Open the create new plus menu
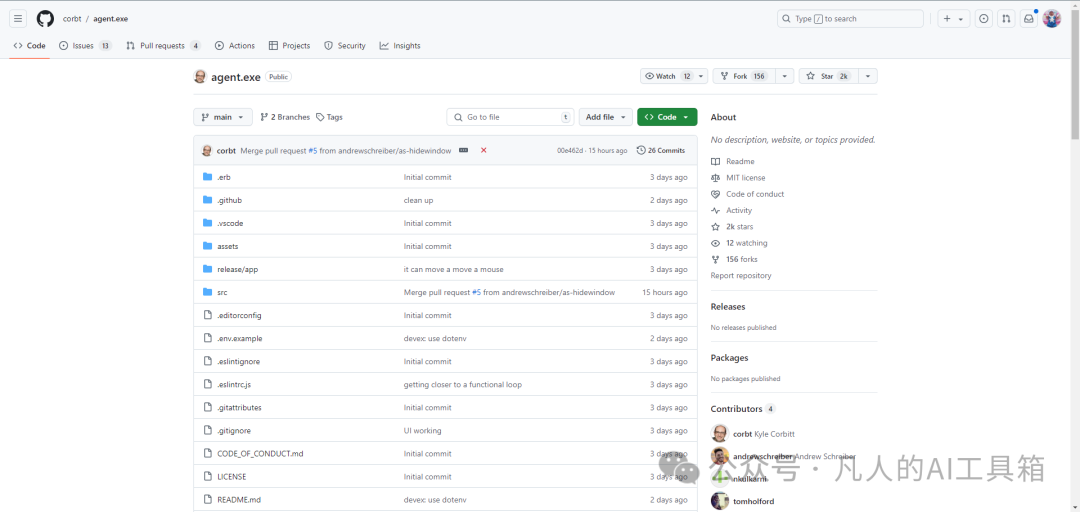 tap(954, 19)
